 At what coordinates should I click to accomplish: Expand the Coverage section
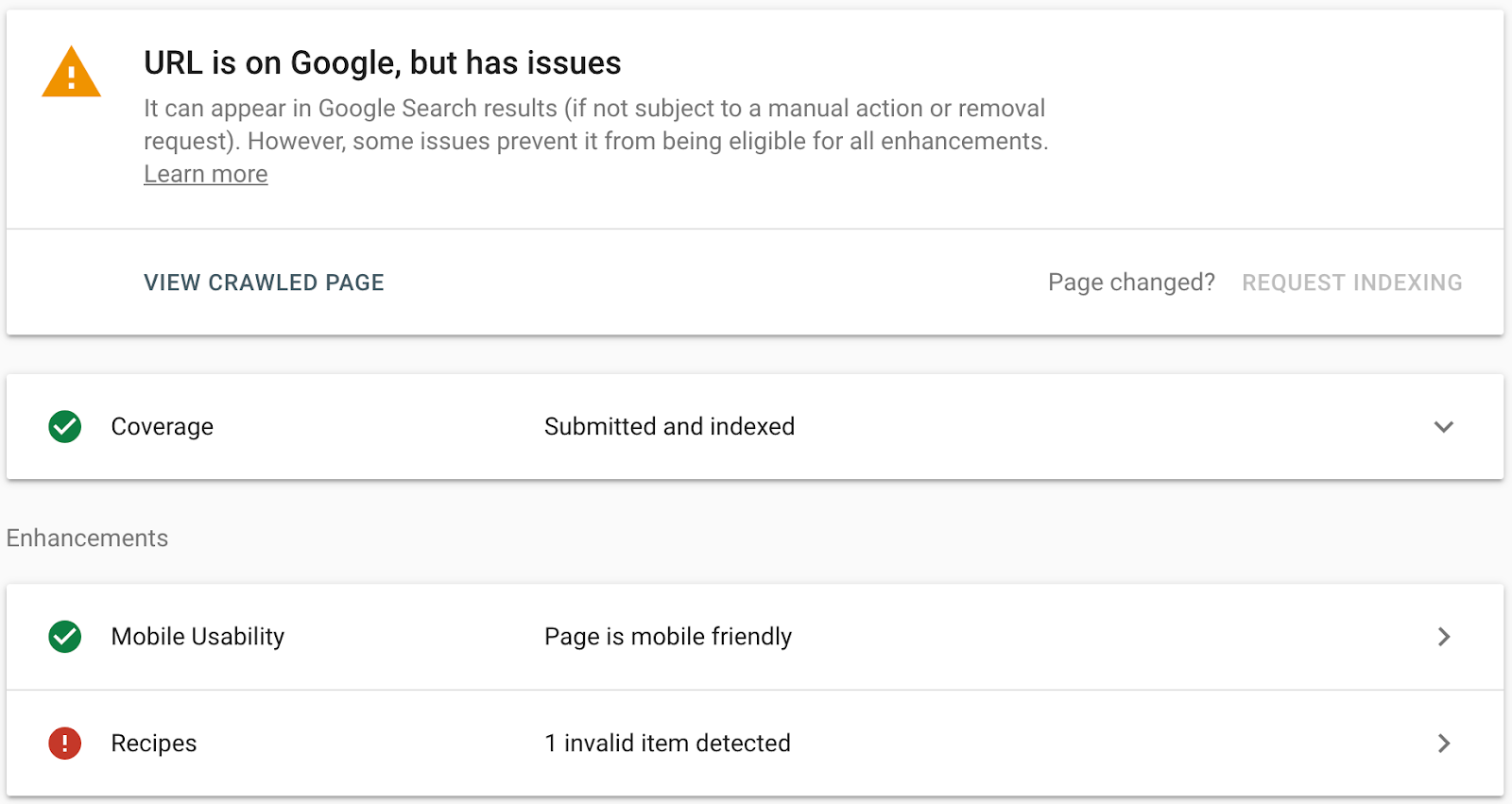[1444, 427]
